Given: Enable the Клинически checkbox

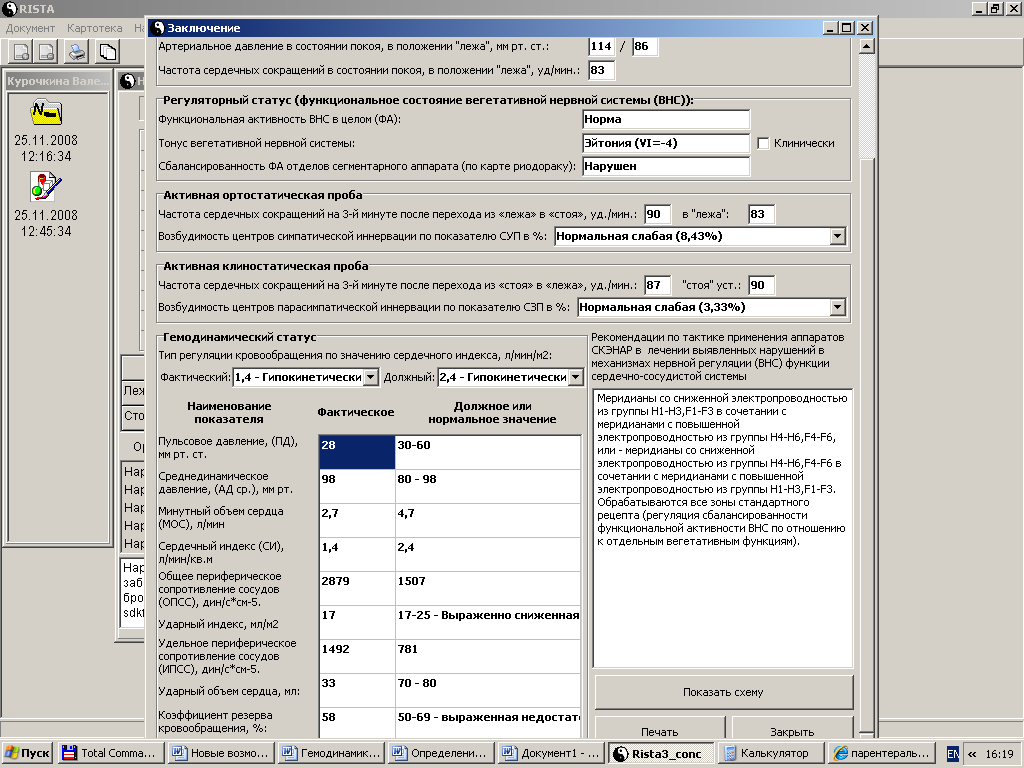Looking at the screenshot, I should point(764,143).
